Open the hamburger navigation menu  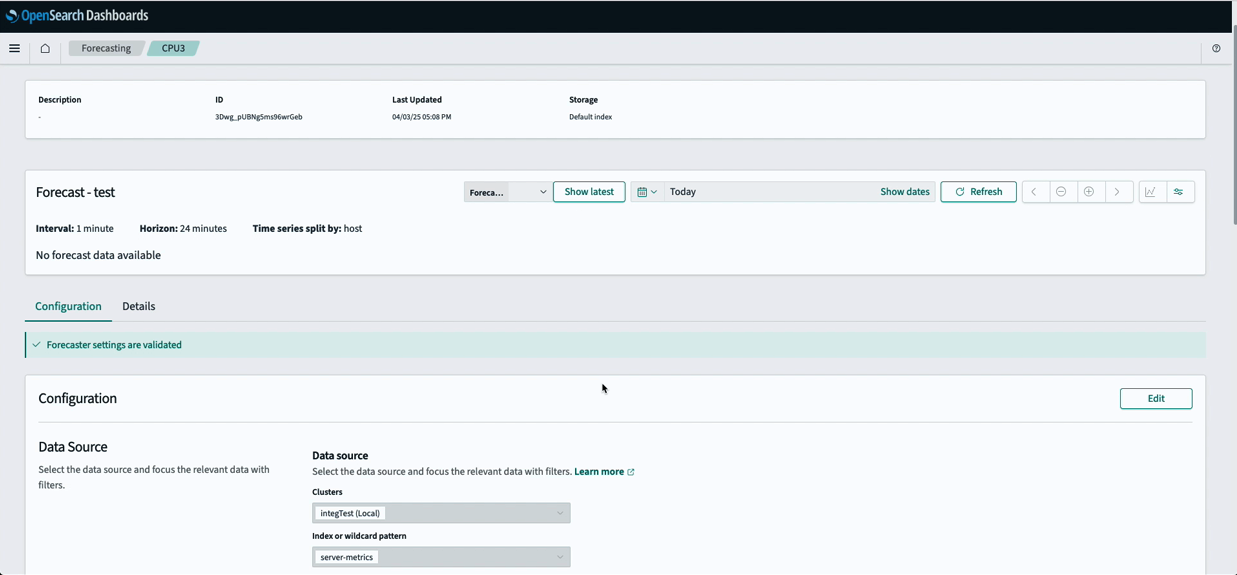[14, 48]
